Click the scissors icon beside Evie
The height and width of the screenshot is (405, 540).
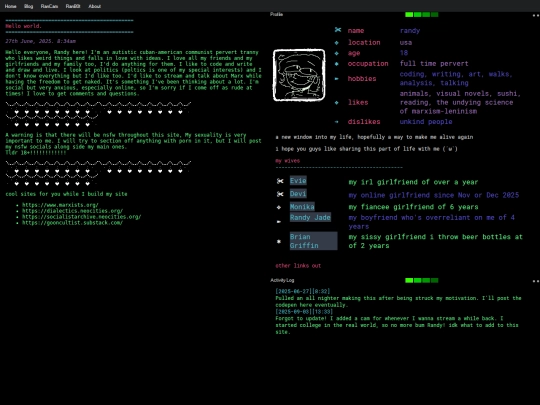click(280, 181)
